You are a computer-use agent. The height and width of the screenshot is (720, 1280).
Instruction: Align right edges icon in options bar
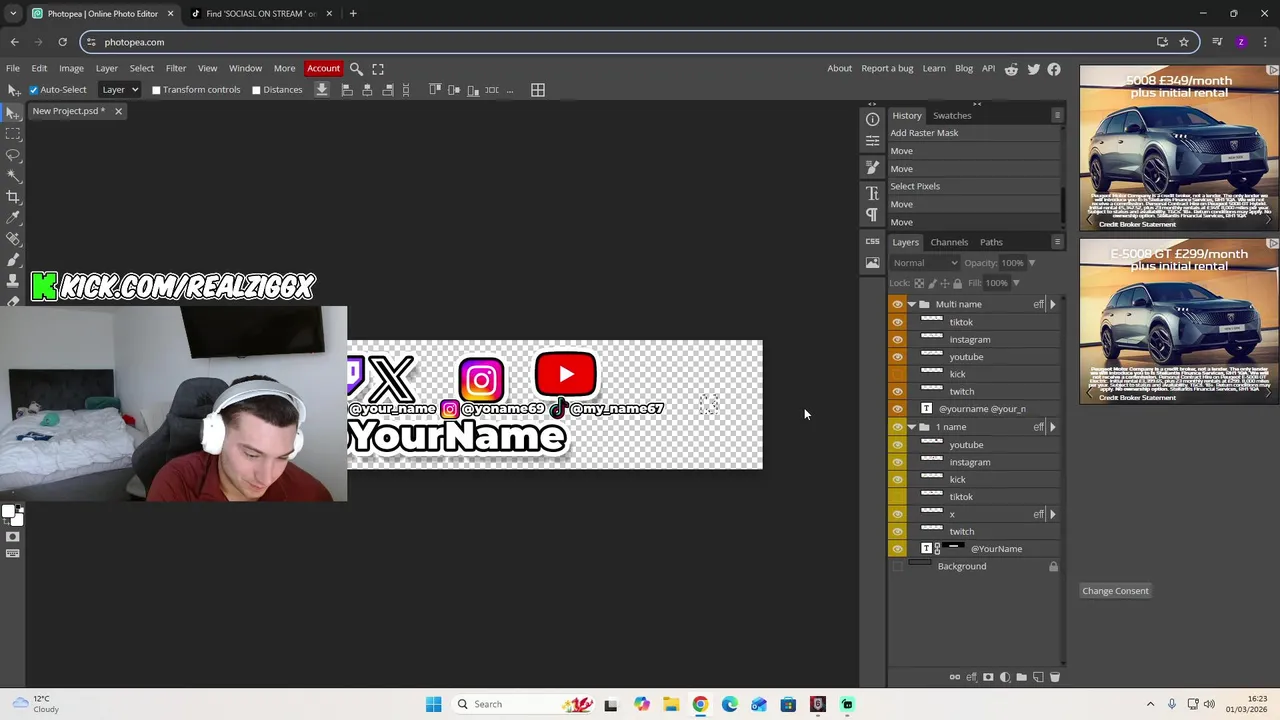(387, 90)
